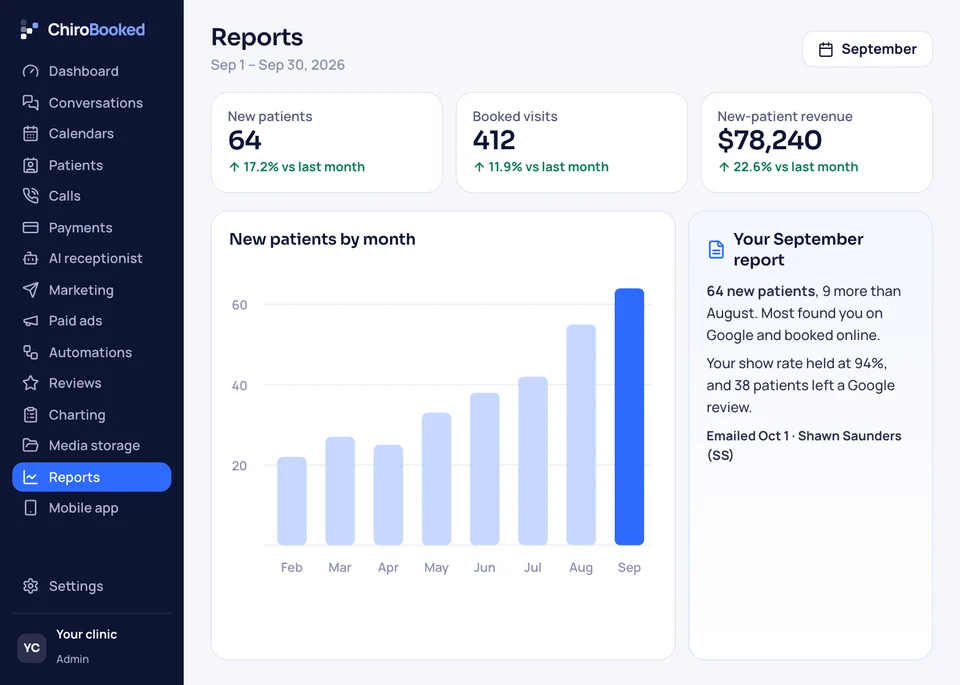Click the document icon beside Your September report
The image size is (960, 685).
716,249
